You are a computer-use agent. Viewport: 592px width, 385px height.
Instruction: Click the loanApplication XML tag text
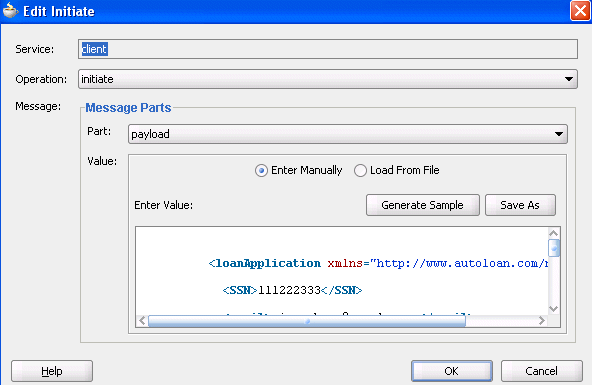[x=268, y=263]
